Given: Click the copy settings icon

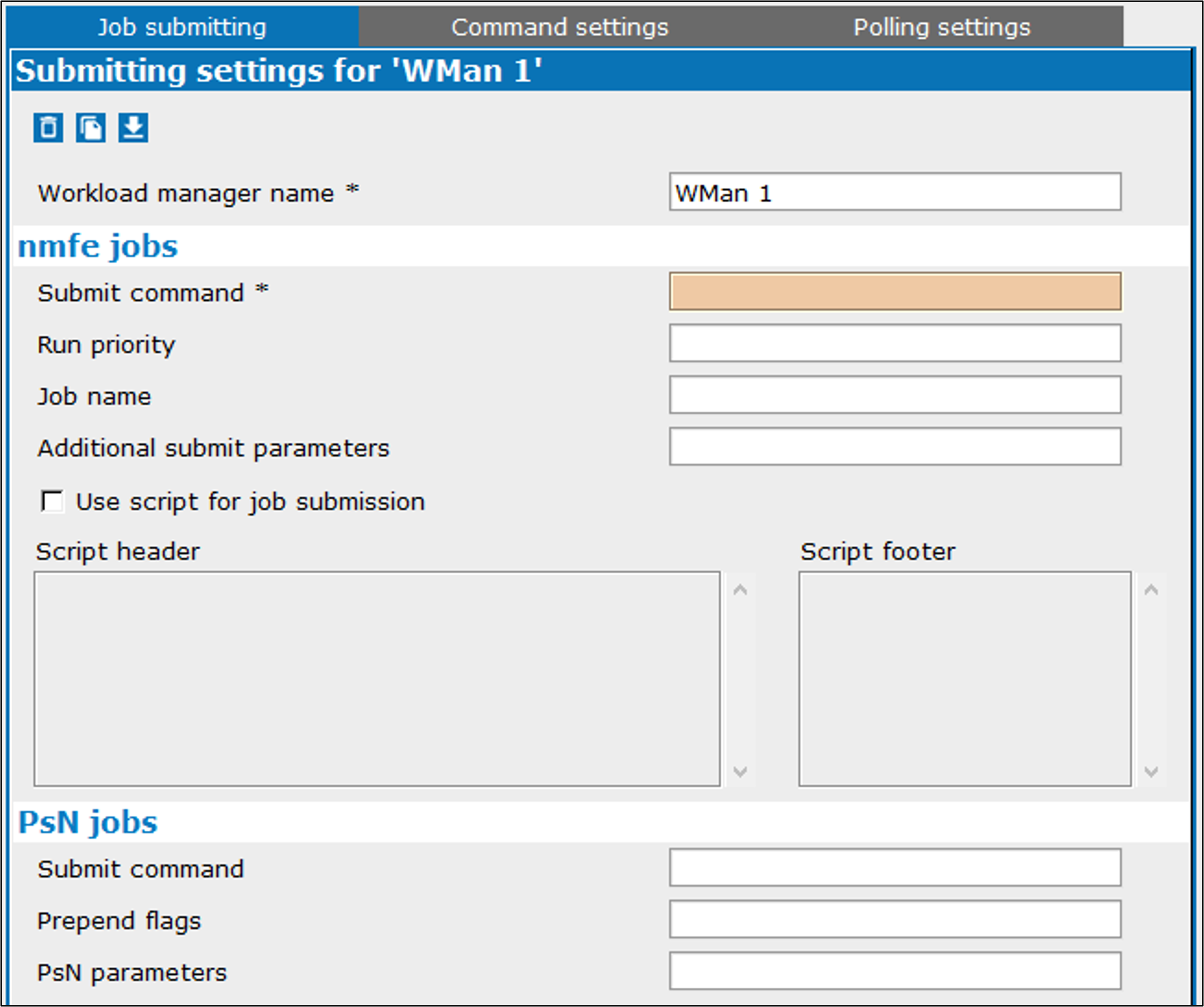Looking at the screenshot, I should 91,127.
